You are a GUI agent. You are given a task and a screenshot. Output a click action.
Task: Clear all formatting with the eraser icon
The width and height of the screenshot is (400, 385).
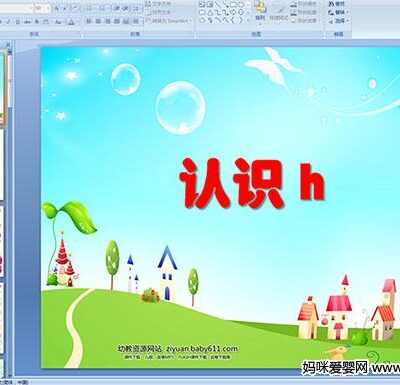[76, 8]
